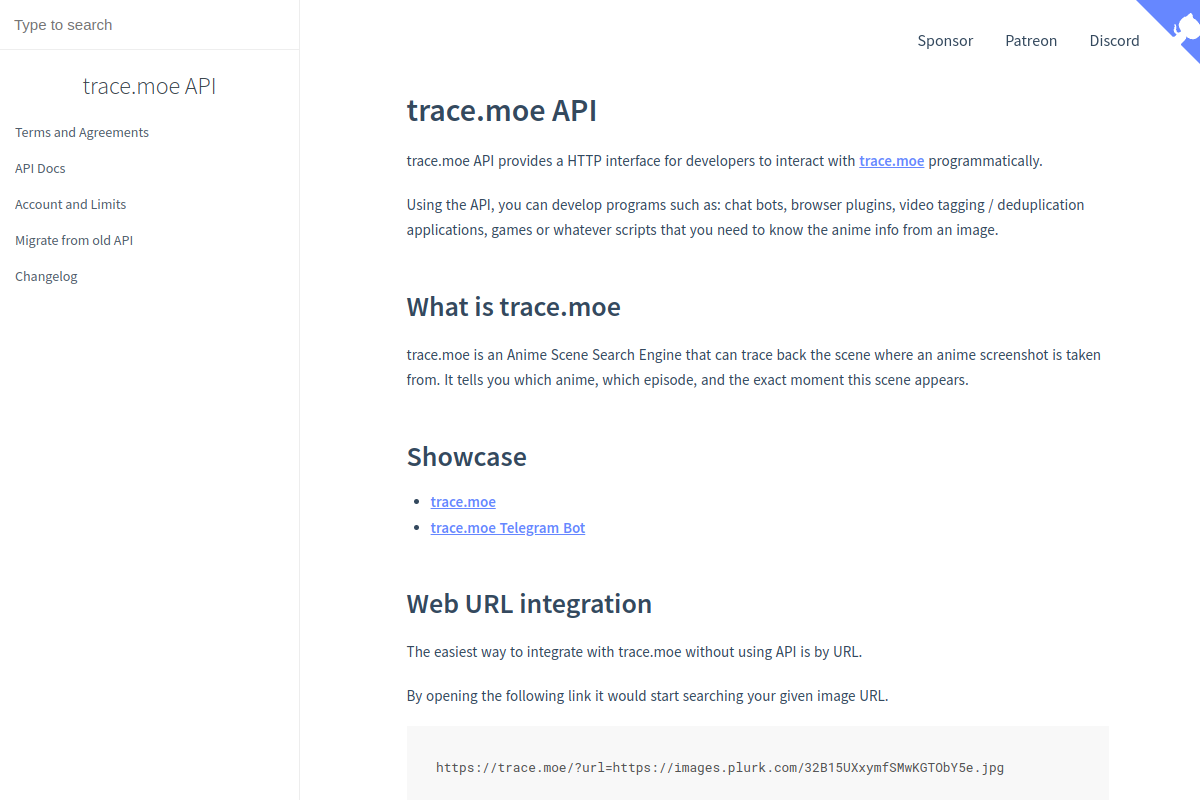Image resolution: width=1200 pixels, height=800 pixels.
Task: Open Terms and Agreements in the sidebar
Action: pos(82,132)
